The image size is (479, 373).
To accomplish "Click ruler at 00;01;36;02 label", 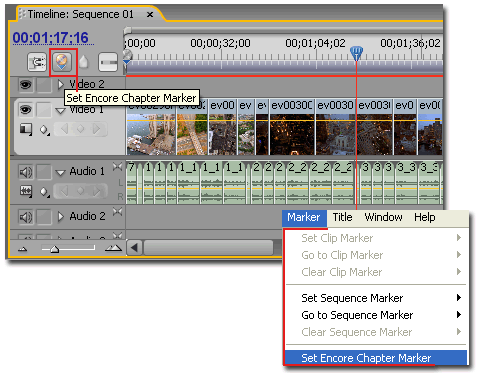I will coord(410,43).
